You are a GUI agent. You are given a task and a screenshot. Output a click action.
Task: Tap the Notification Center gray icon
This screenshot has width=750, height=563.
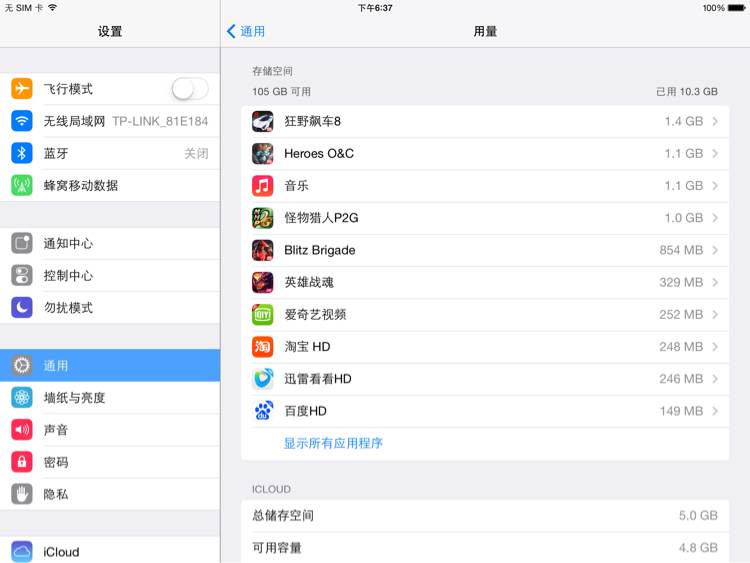point(22,243)
